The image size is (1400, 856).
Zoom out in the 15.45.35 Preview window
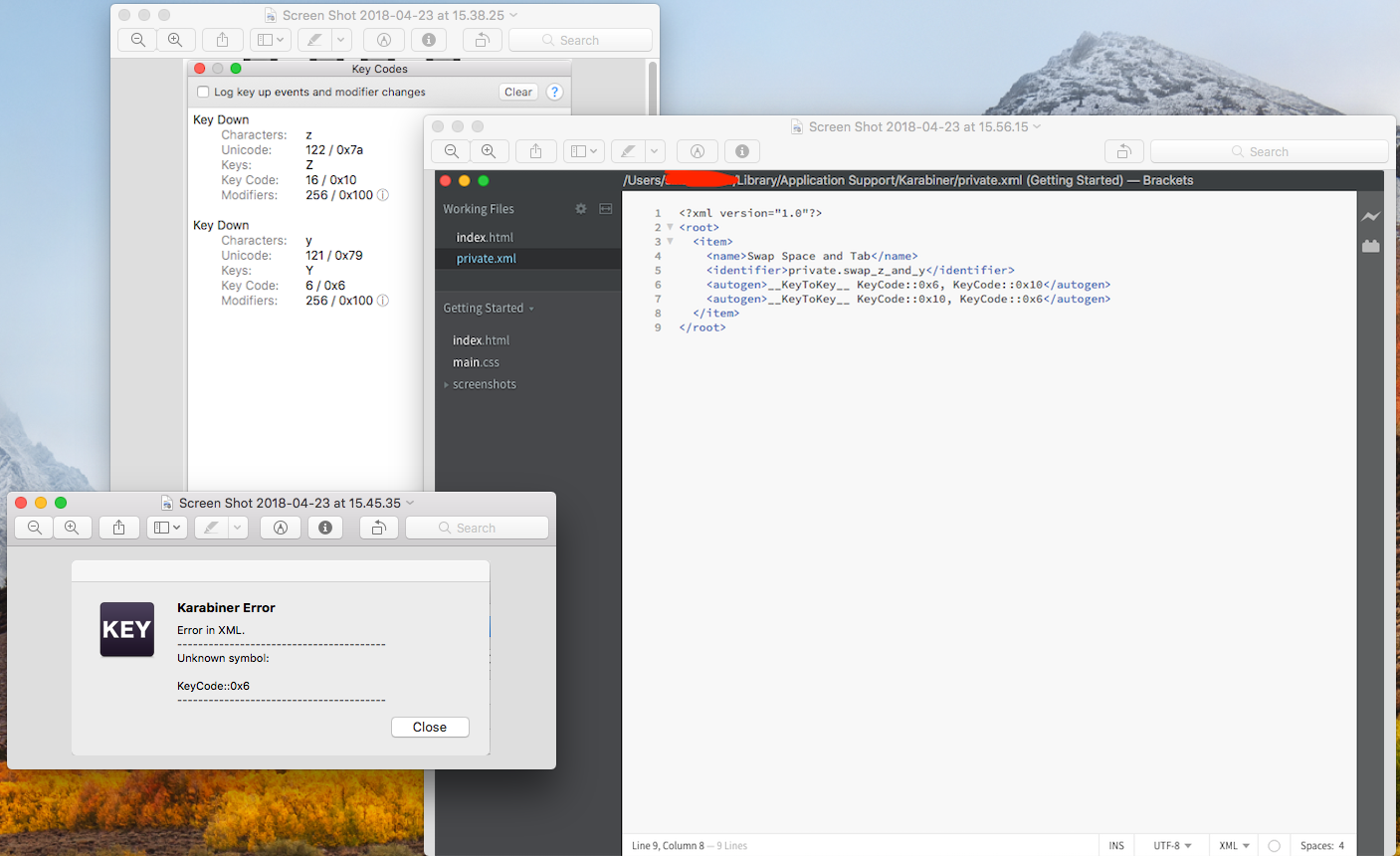point(35,528)
